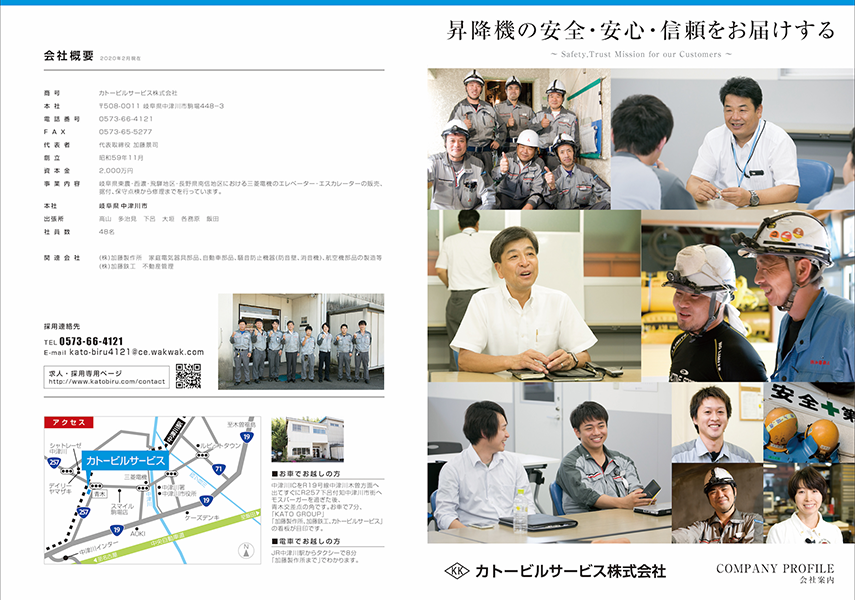Viewport: 855px width, 600px height.
Task: Click the Safety, Trust Mission subtitle
Action: coord(641,55)
